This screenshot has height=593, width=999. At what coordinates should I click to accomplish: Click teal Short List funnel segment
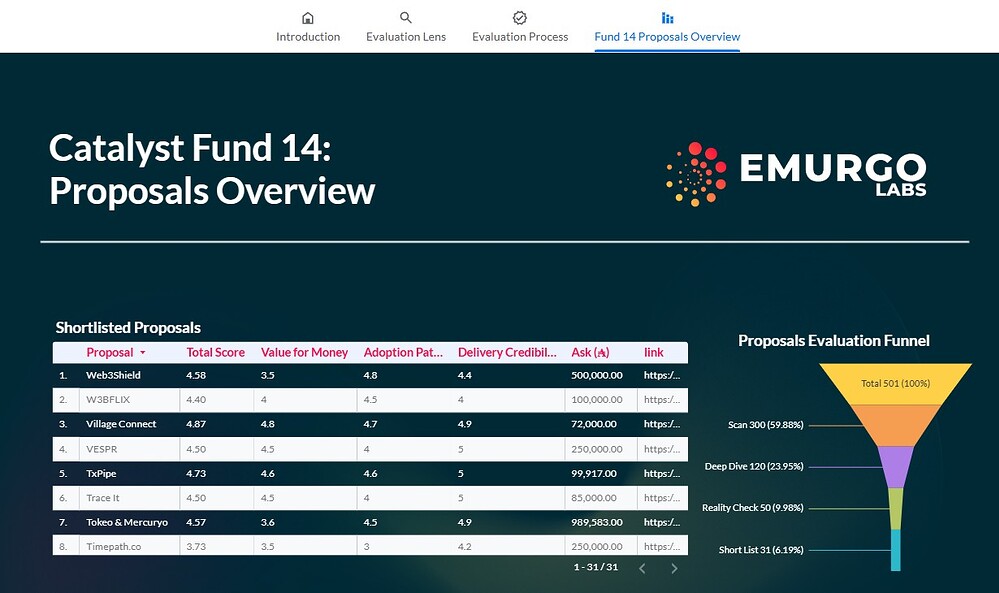pos(895,550)
